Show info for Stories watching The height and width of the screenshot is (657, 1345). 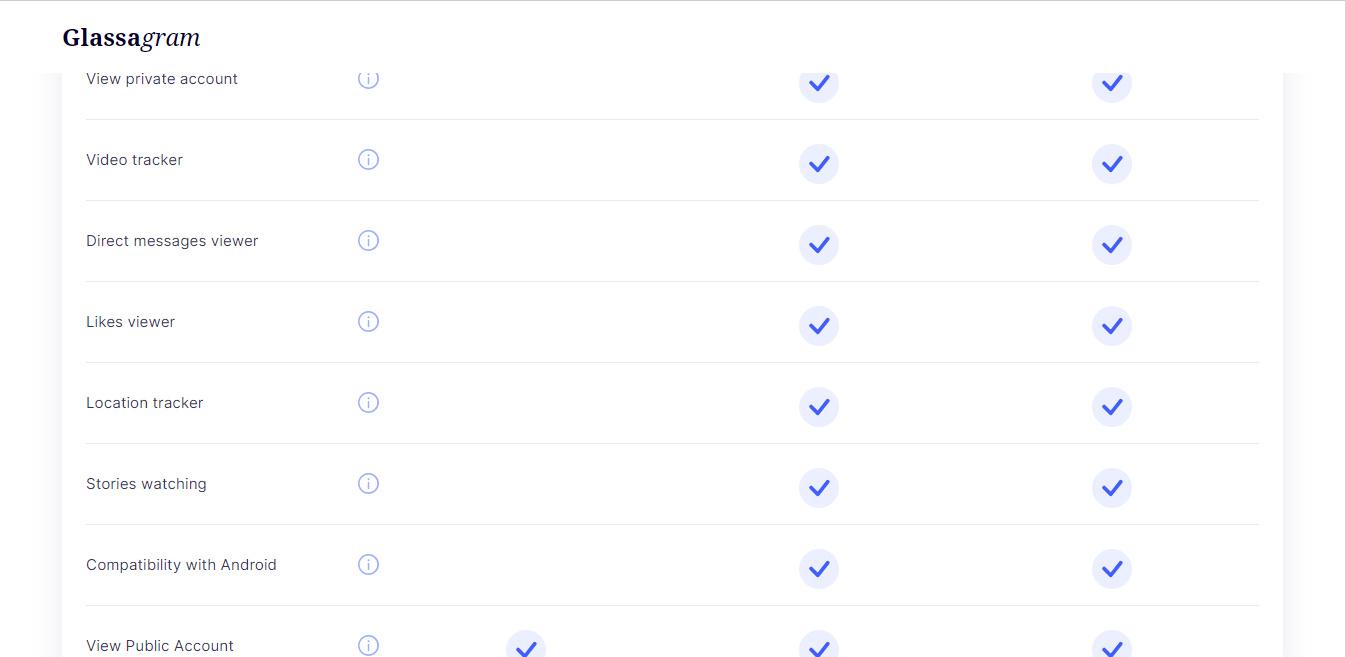tap(368, 484)
